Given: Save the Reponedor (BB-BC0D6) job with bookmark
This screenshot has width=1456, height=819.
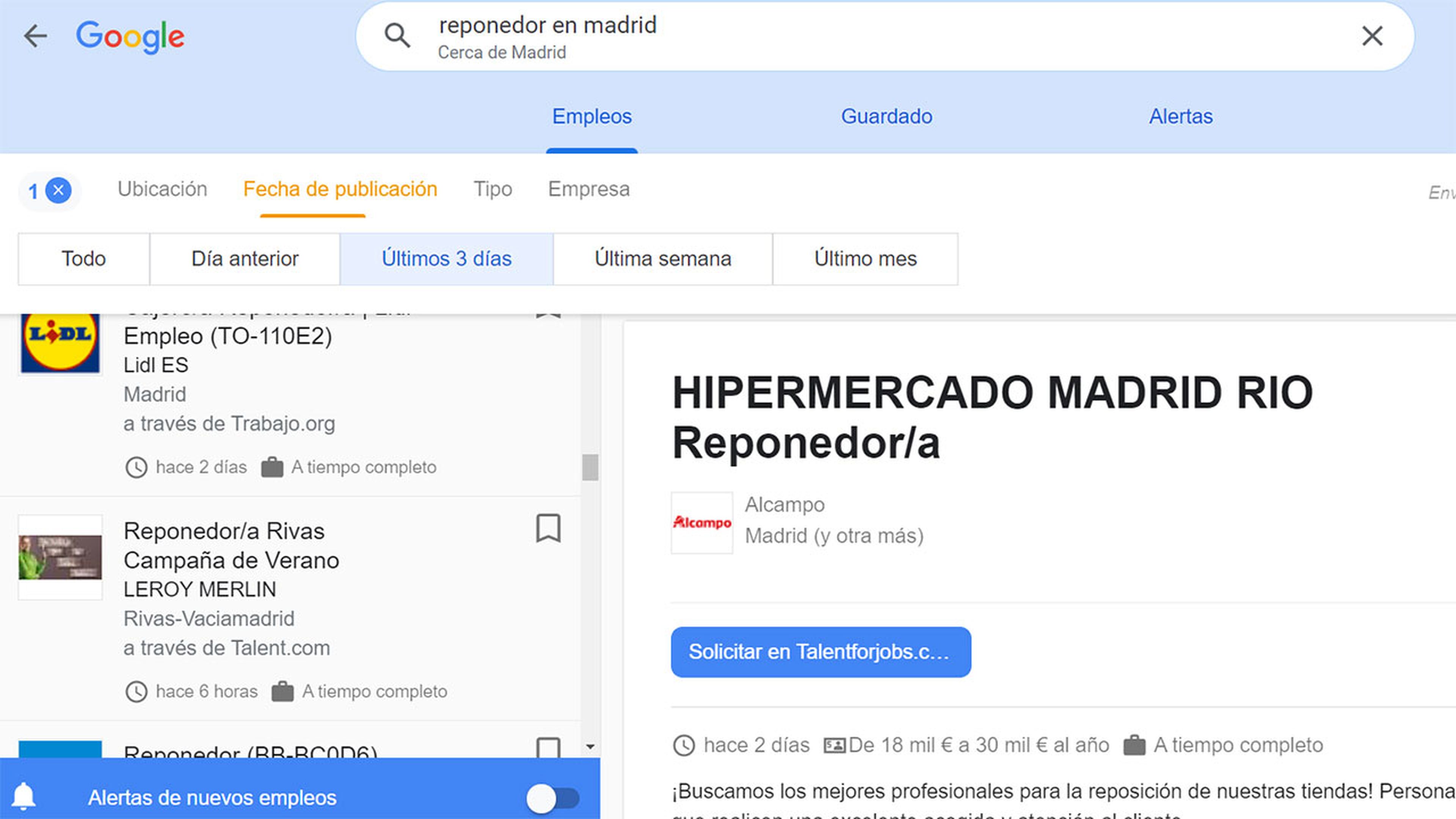Looking at the screenshot, I should [548, 747].
